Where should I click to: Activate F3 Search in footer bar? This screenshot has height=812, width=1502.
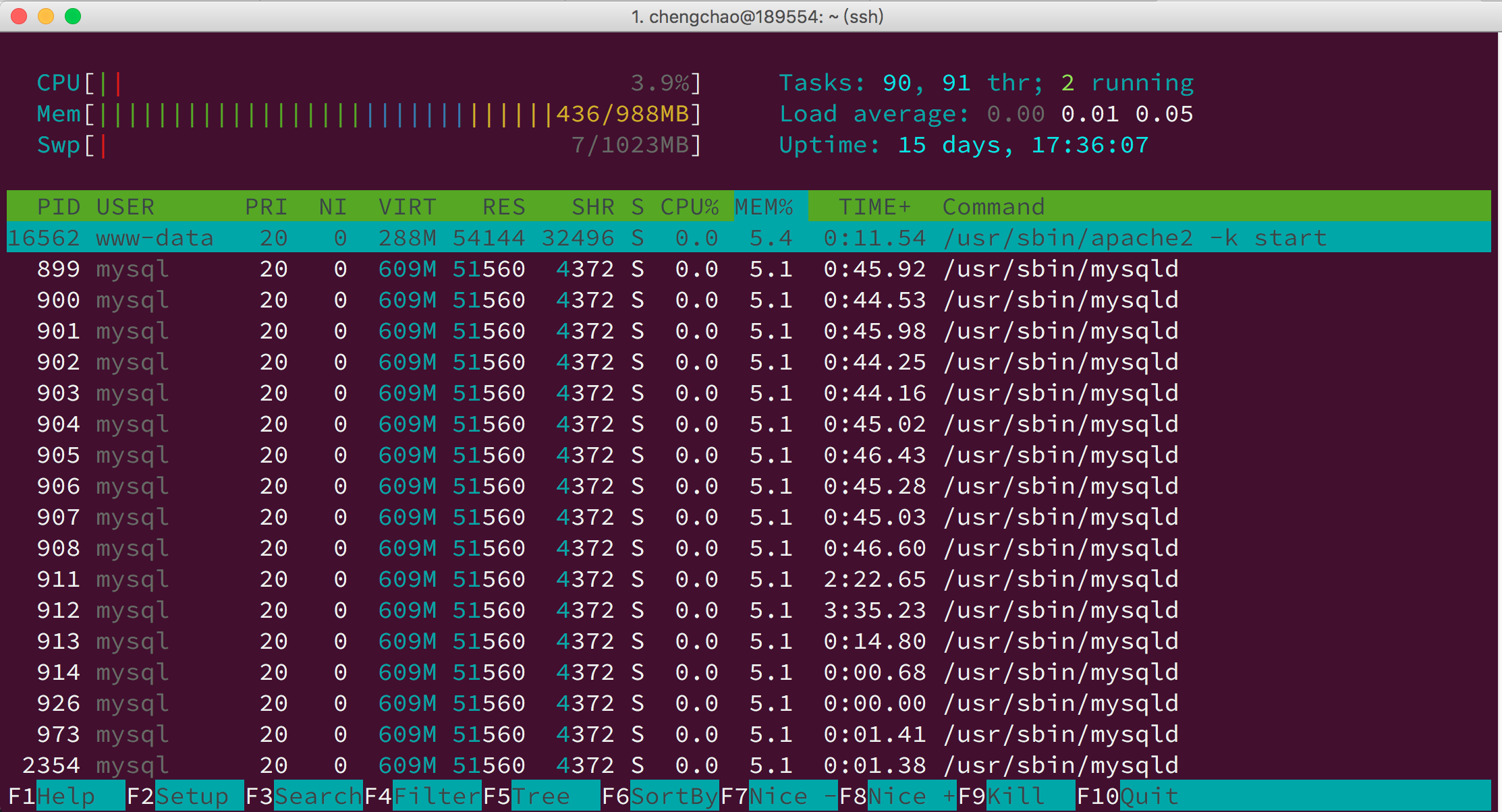304,796
